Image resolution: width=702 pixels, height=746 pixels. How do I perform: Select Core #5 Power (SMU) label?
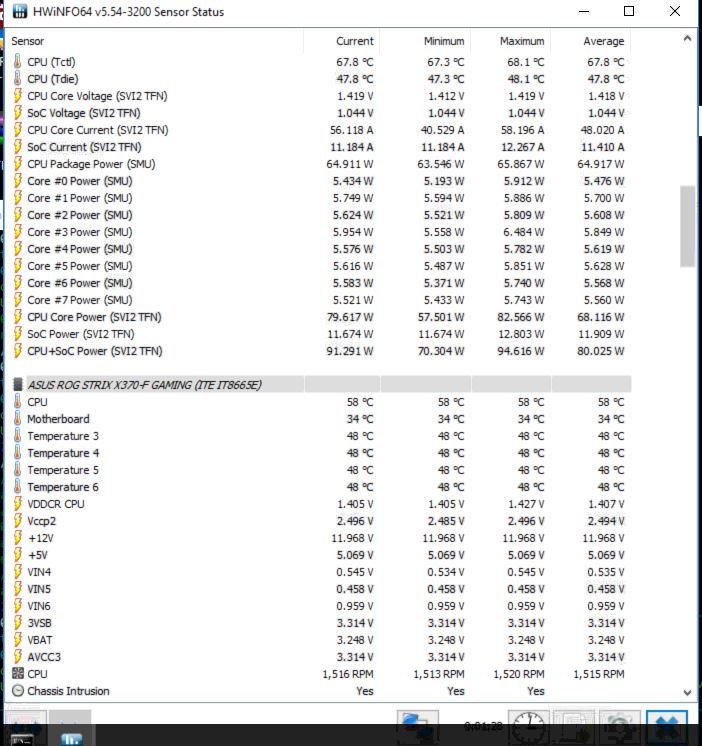point(80,266)
